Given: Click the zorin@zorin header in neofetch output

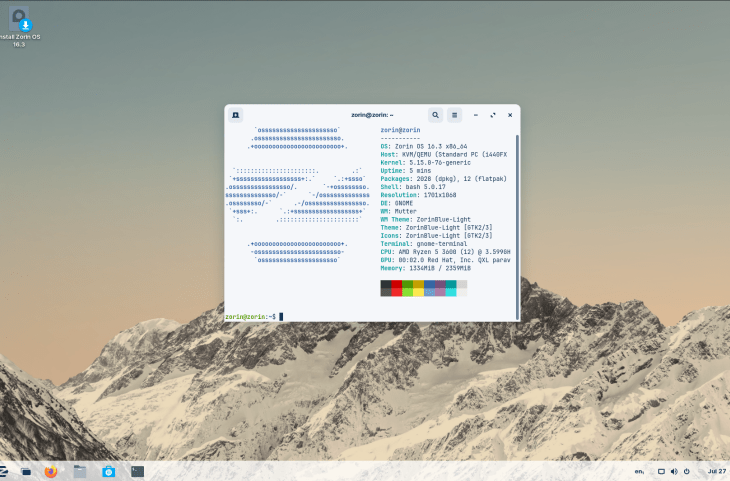Looking at the screenshot, I should click(x=400, y=130).
